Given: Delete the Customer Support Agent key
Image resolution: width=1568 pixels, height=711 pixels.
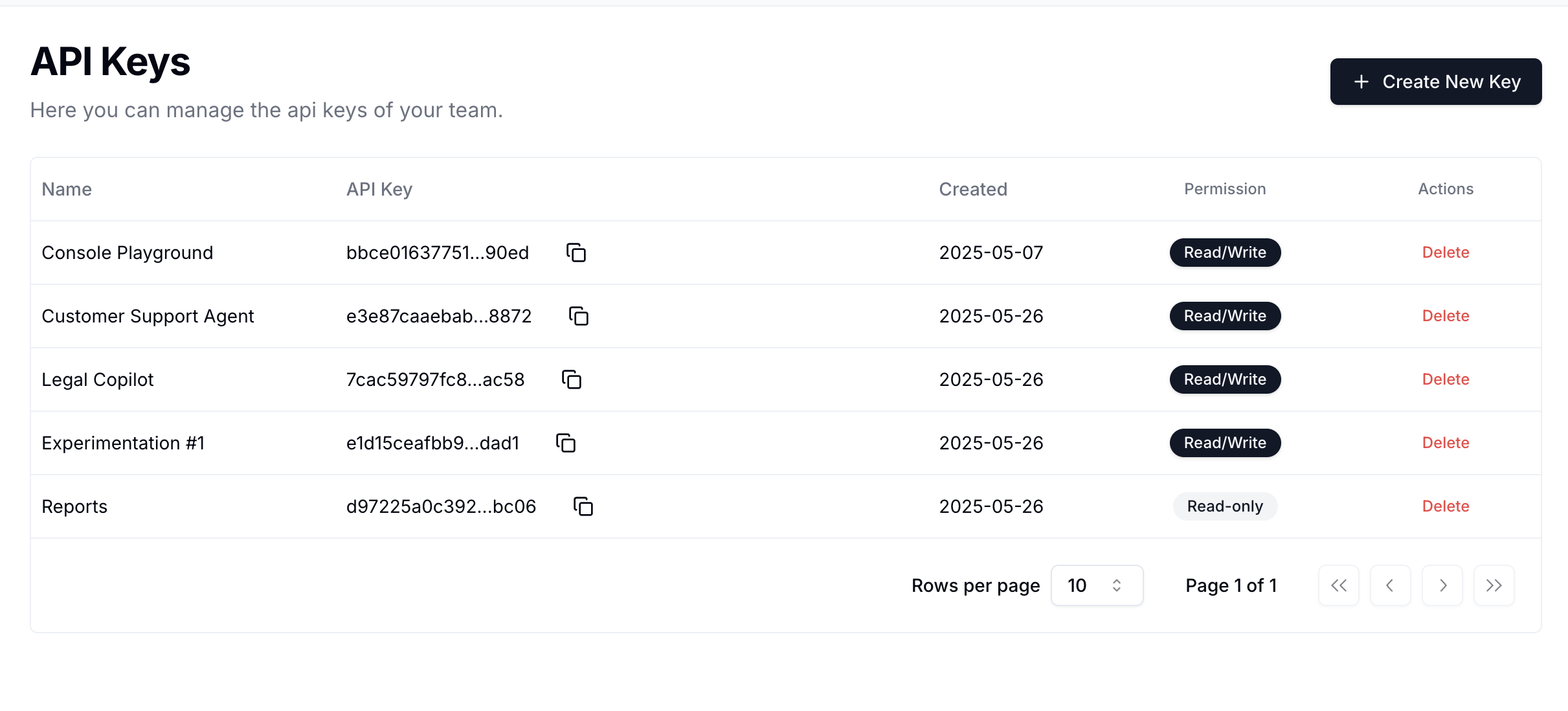Looking at the screenshot, I should pyautogui.click(x=1445, y=316).
